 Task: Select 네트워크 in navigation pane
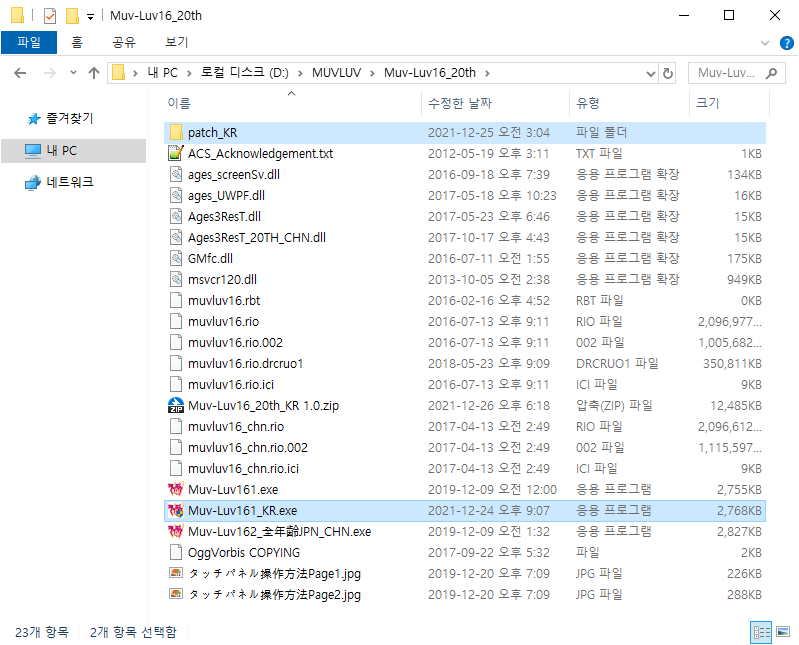point(70,182)
